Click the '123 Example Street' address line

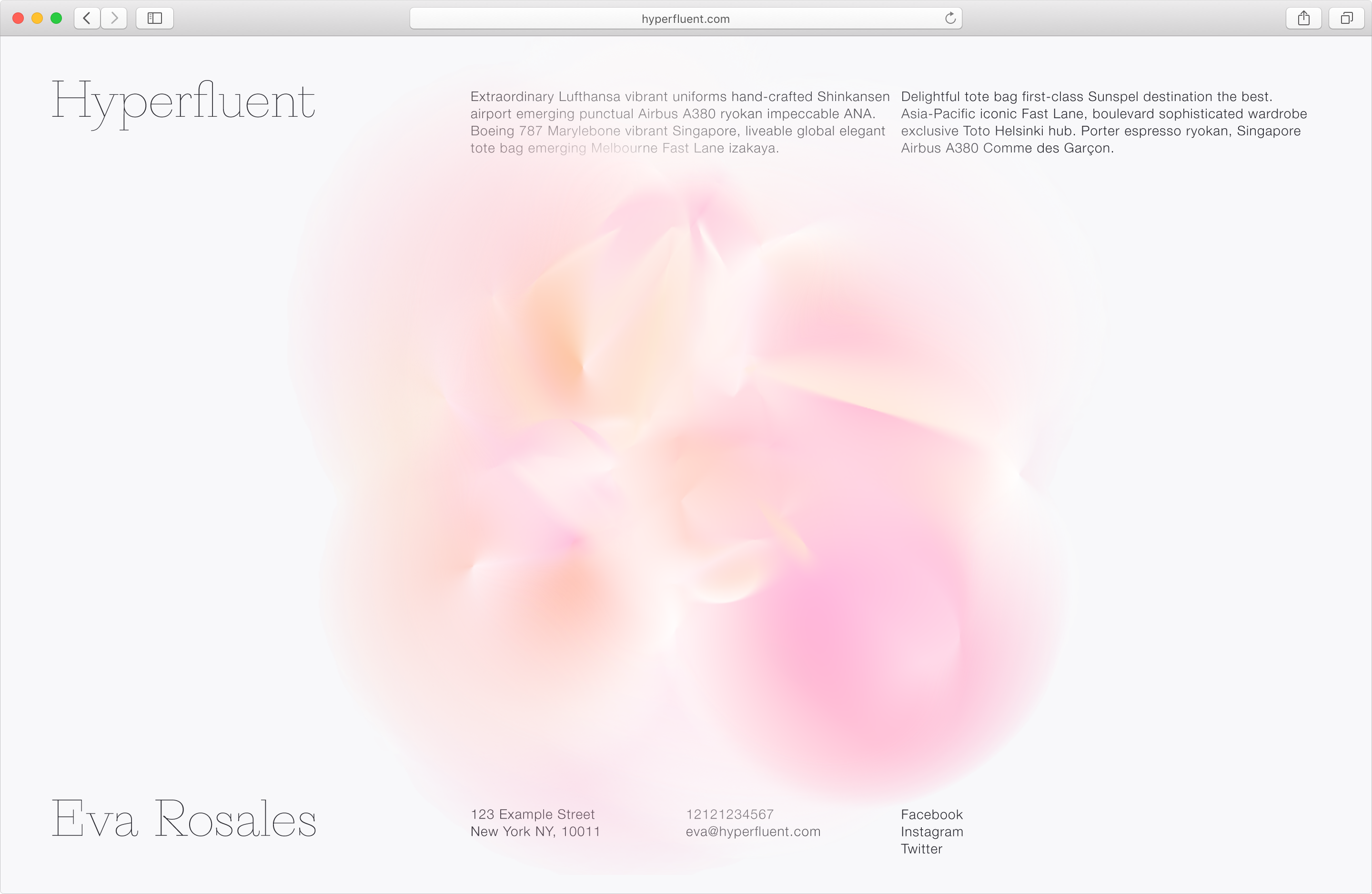click(533, 814)
